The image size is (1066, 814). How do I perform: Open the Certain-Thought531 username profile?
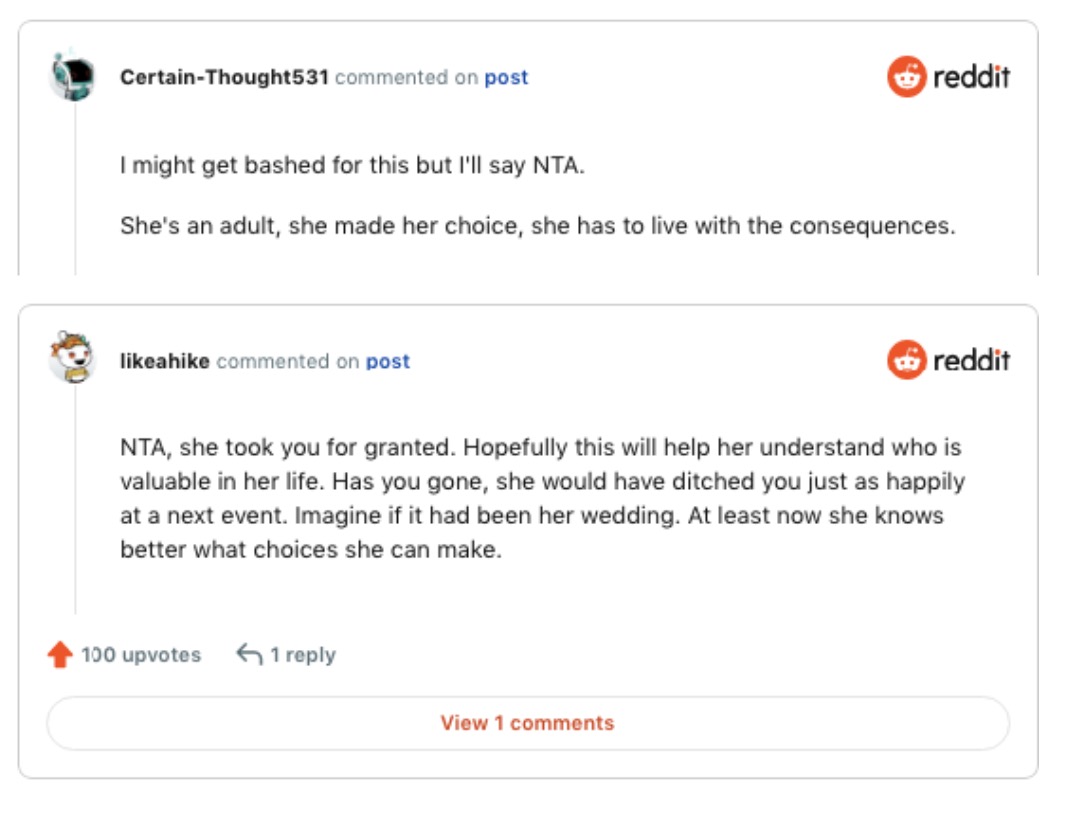pos(224,78)
